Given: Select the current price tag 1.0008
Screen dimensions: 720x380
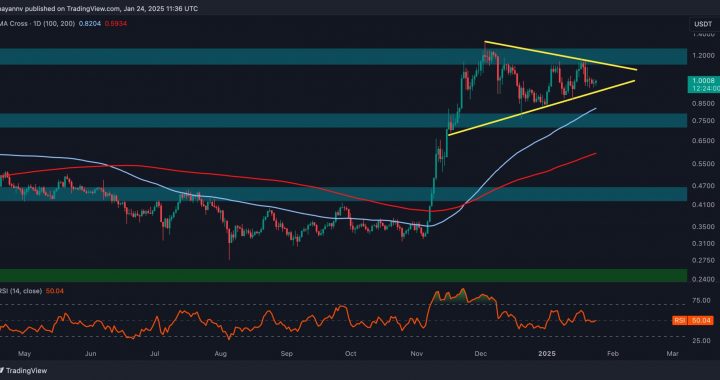Looking at the screenshot, I should click(x=702, y=80).
